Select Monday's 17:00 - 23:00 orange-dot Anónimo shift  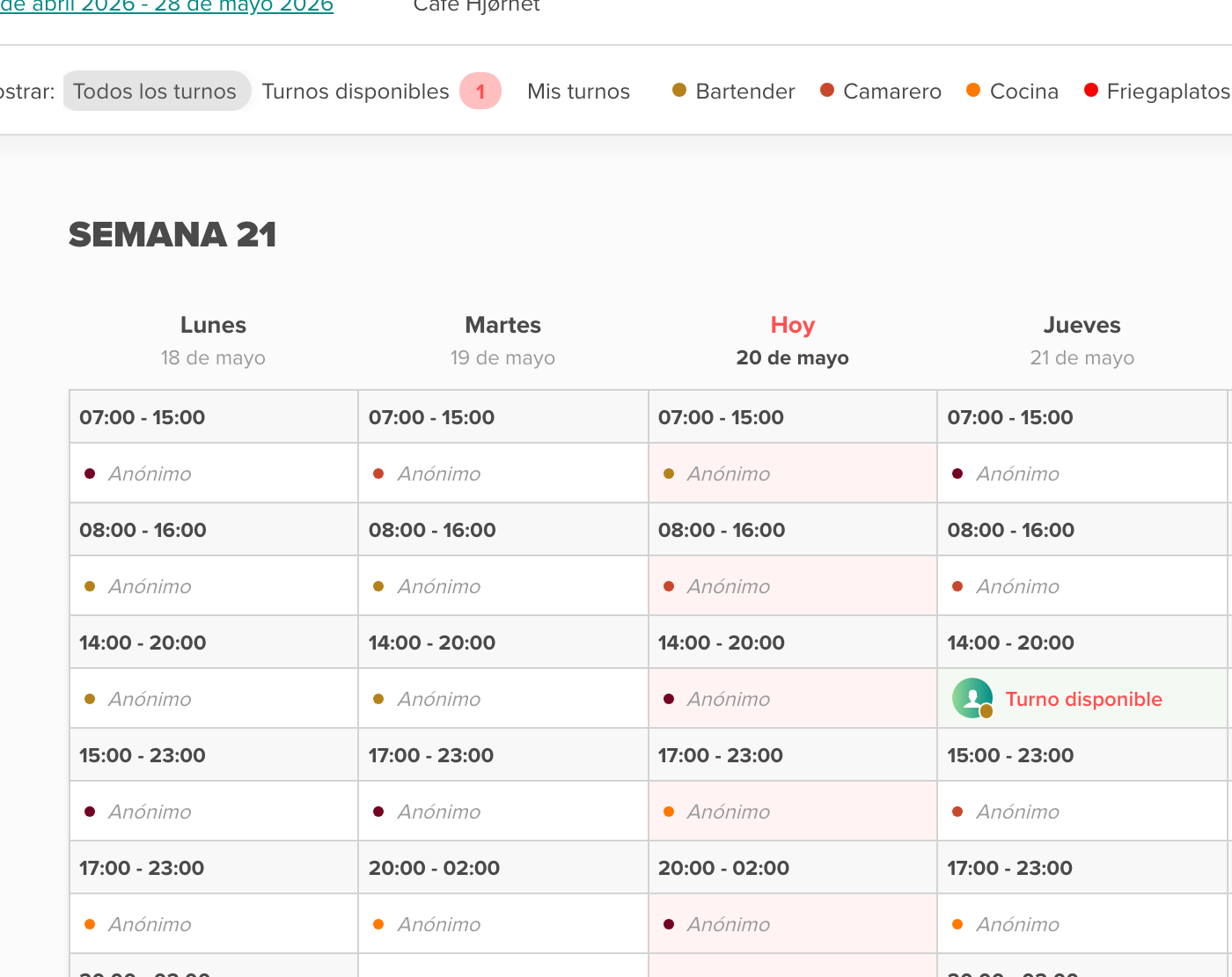214,924
